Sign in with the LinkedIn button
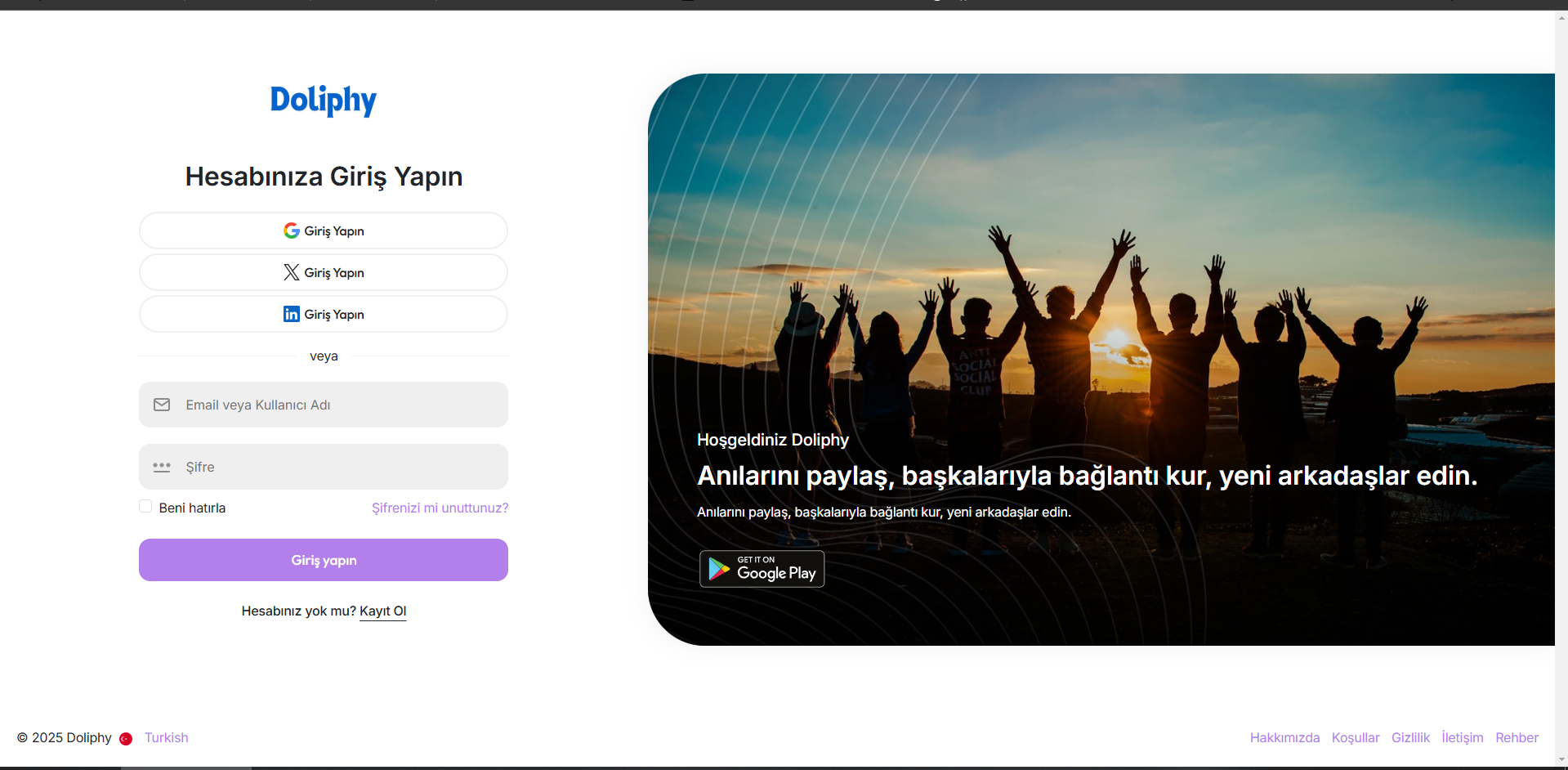The image size is (1568, 770). click(x=324, y=314)
